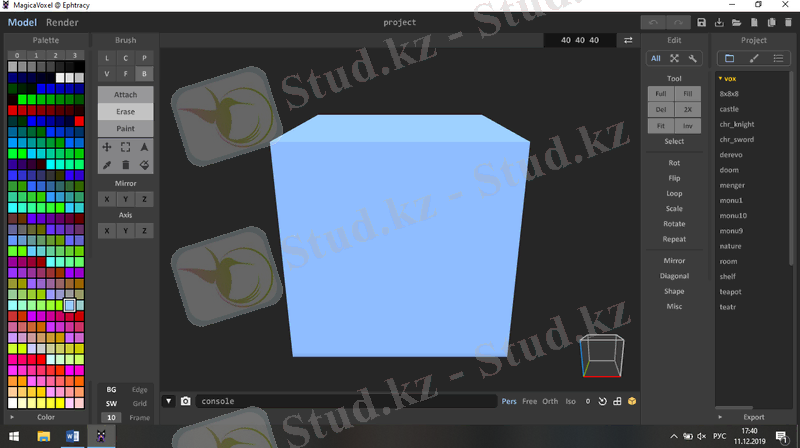This screenshot has height=448, width=800.
Task: Expand the Shape section in Edit
Action: 674,291
